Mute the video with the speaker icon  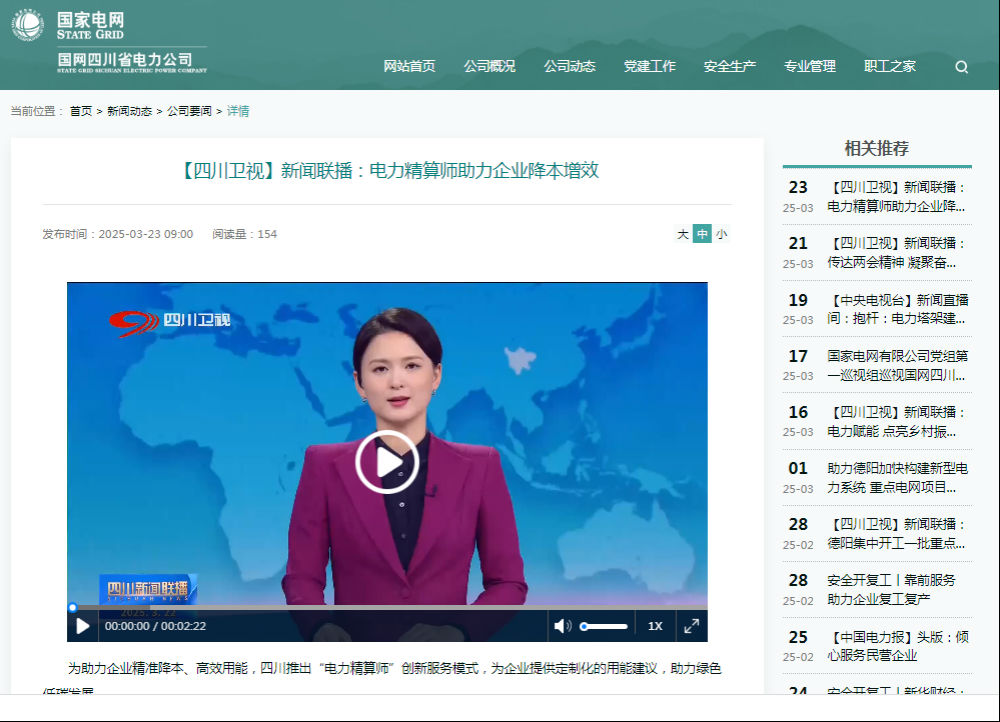pos(562,626)
